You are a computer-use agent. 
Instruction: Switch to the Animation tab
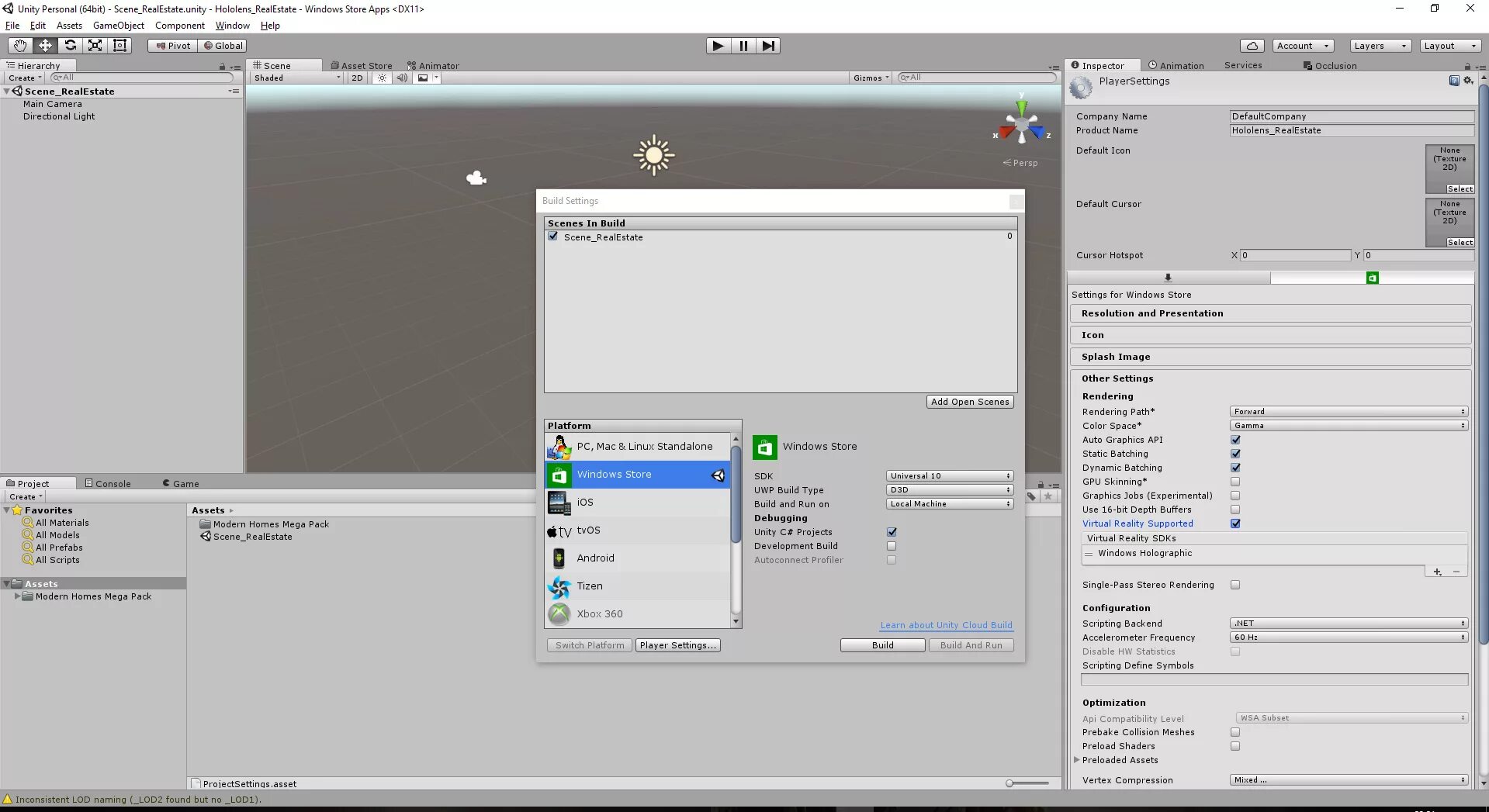point(1176,66)
